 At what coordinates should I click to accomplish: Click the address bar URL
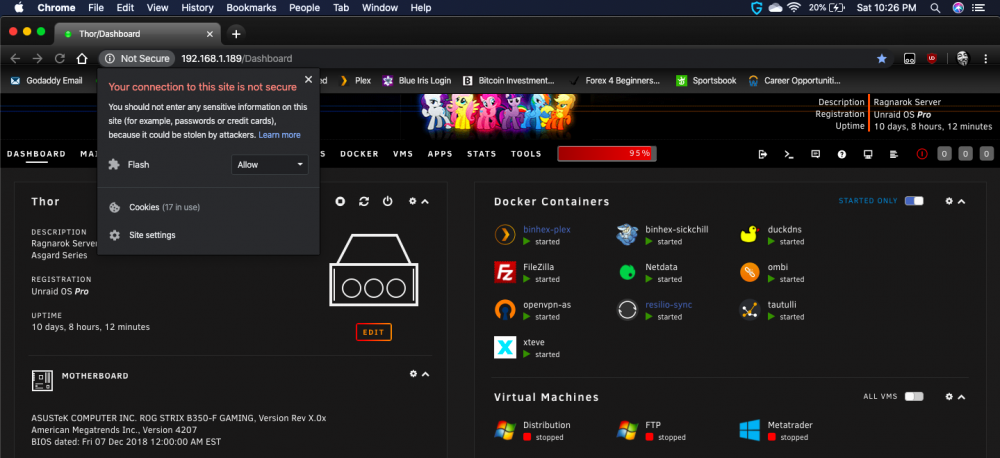(237, 59)
